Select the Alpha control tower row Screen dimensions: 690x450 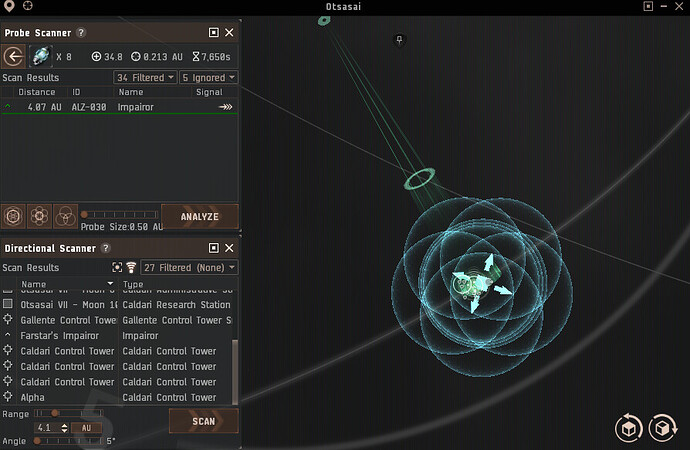click(117, 397)
